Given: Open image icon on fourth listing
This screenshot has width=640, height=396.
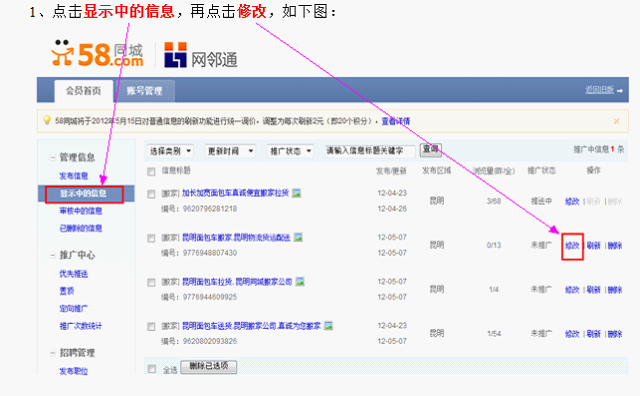Looking at the screenshot, I should coord(328,325).
